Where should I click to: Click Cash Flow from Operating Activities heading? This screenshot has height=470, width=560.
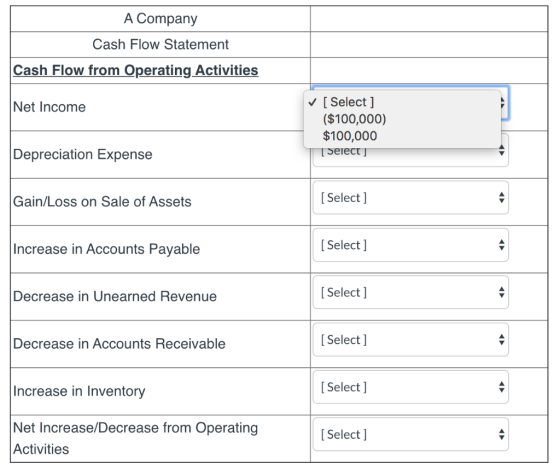136,70
